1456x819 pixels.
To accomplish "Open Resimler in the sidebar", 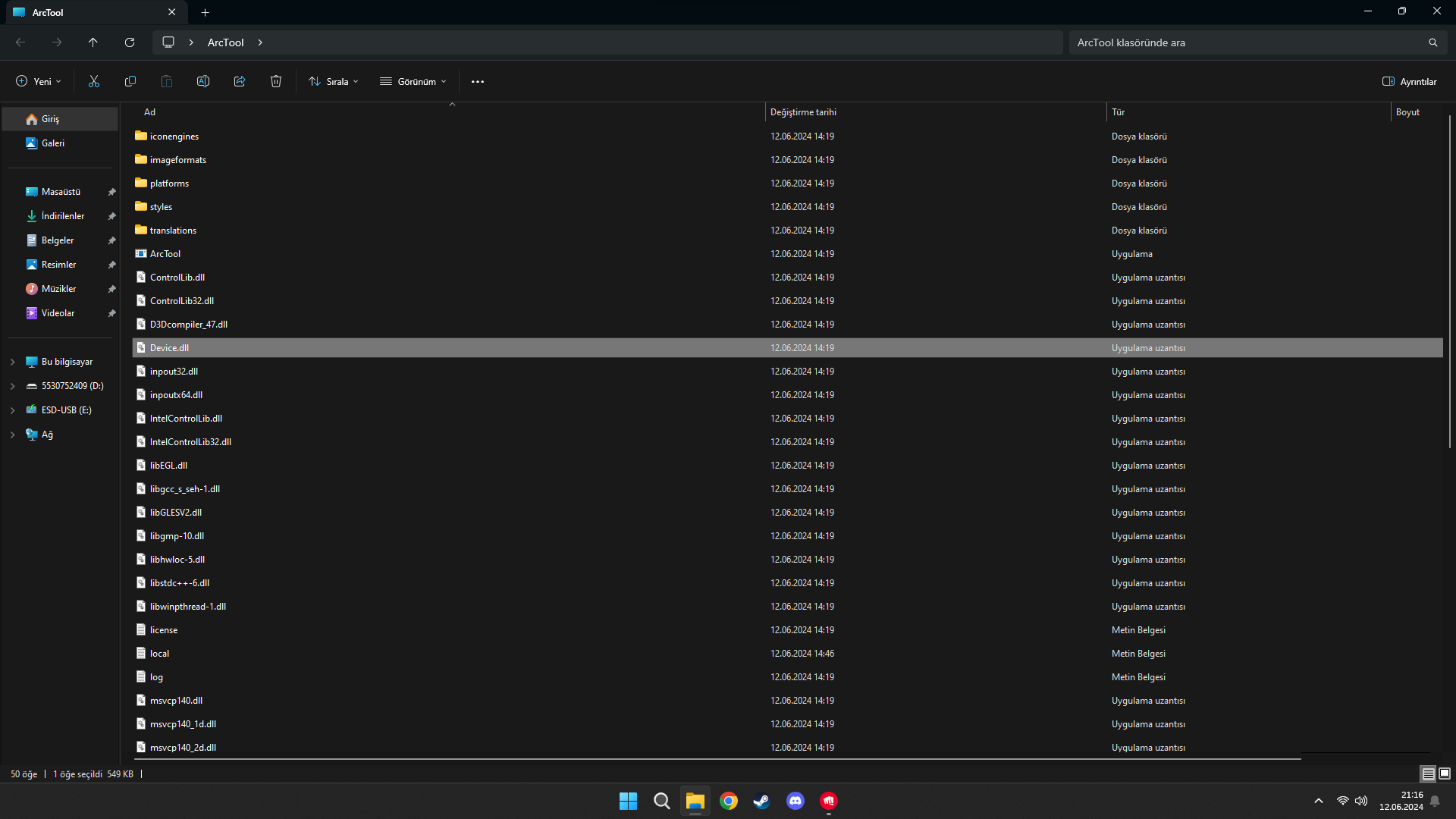I will [61, 265].
